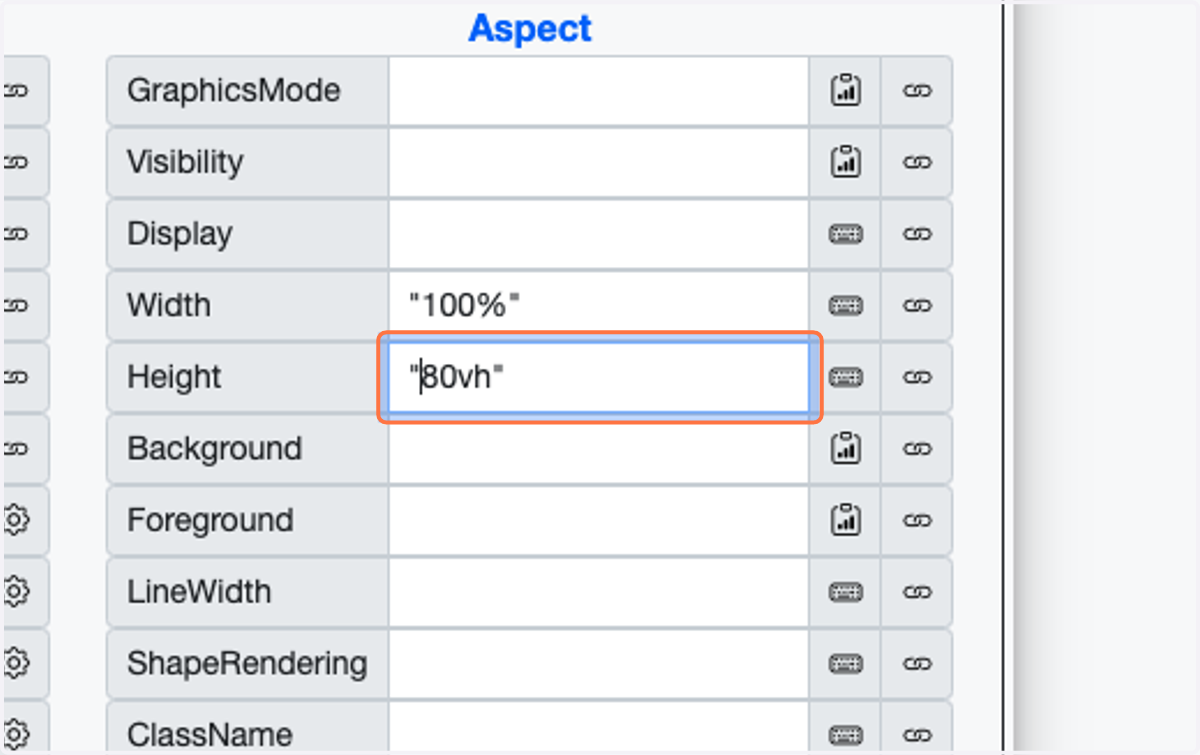Image resolution: width=1200 pixels, height=755 pixels.
Task: Focus the empty Background input field
Action: coord(599,449)
